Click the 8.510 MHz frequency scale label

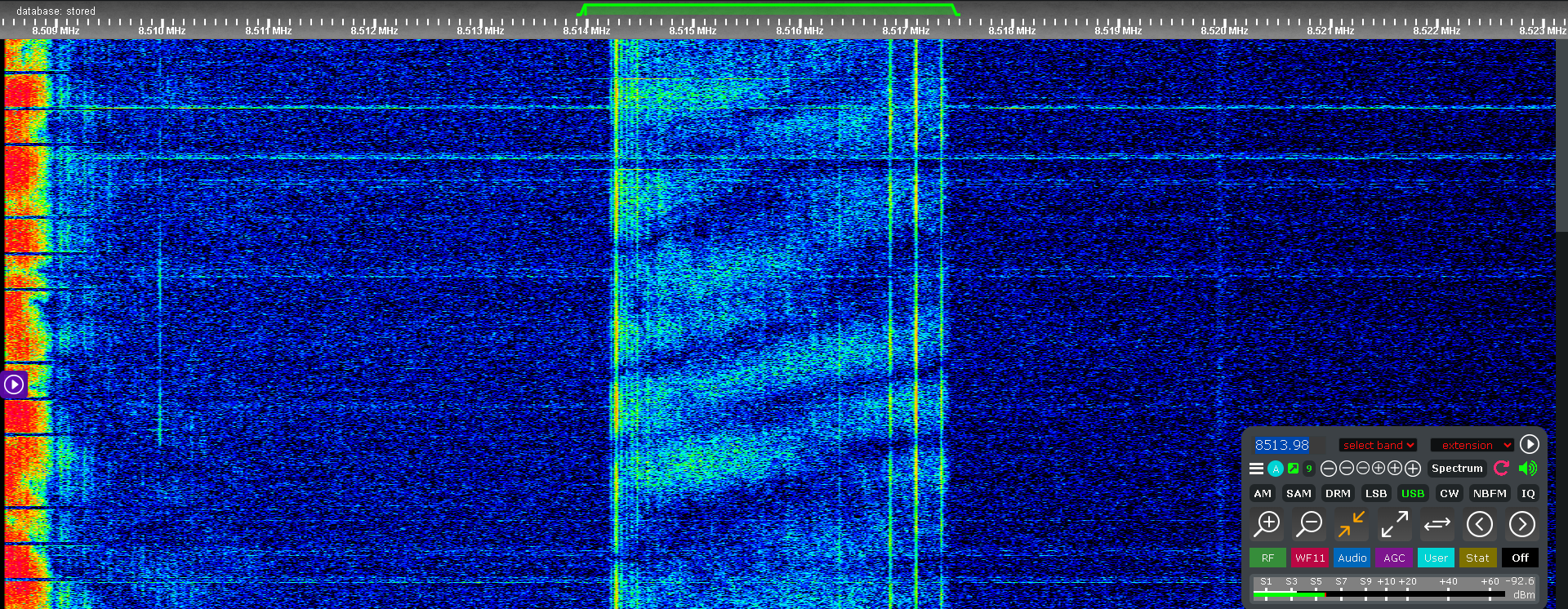click(x=162, y=31)
